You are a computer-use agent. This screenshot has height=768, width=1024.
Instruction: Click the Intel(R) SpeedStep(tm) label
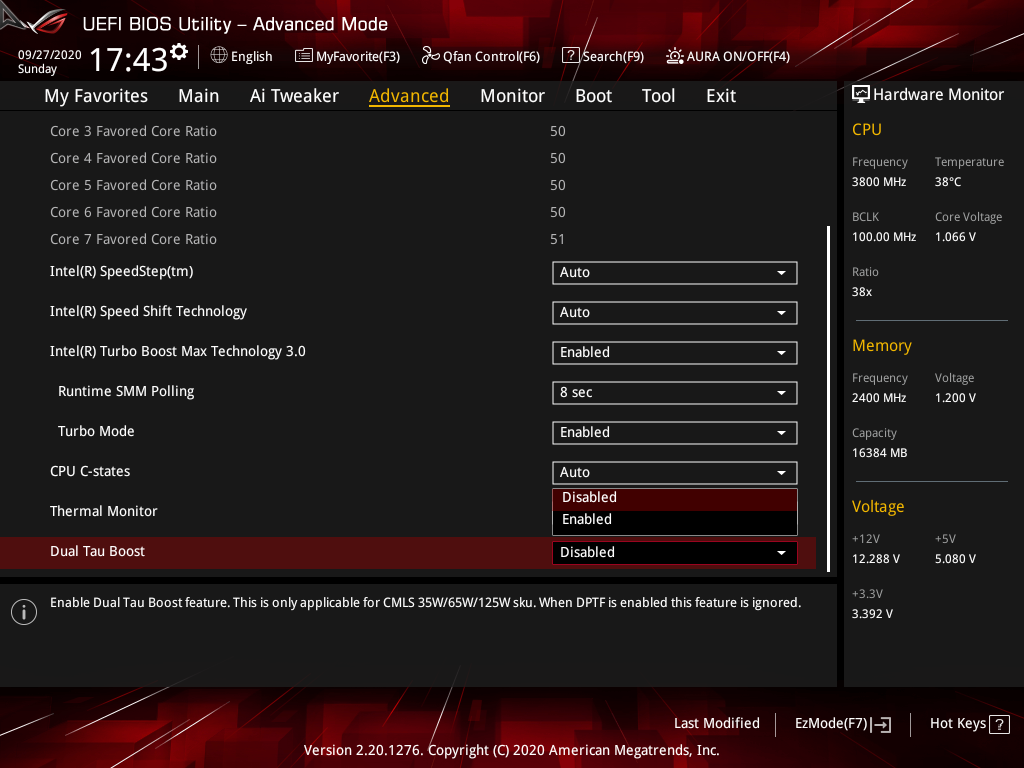[x=121, y=272]
